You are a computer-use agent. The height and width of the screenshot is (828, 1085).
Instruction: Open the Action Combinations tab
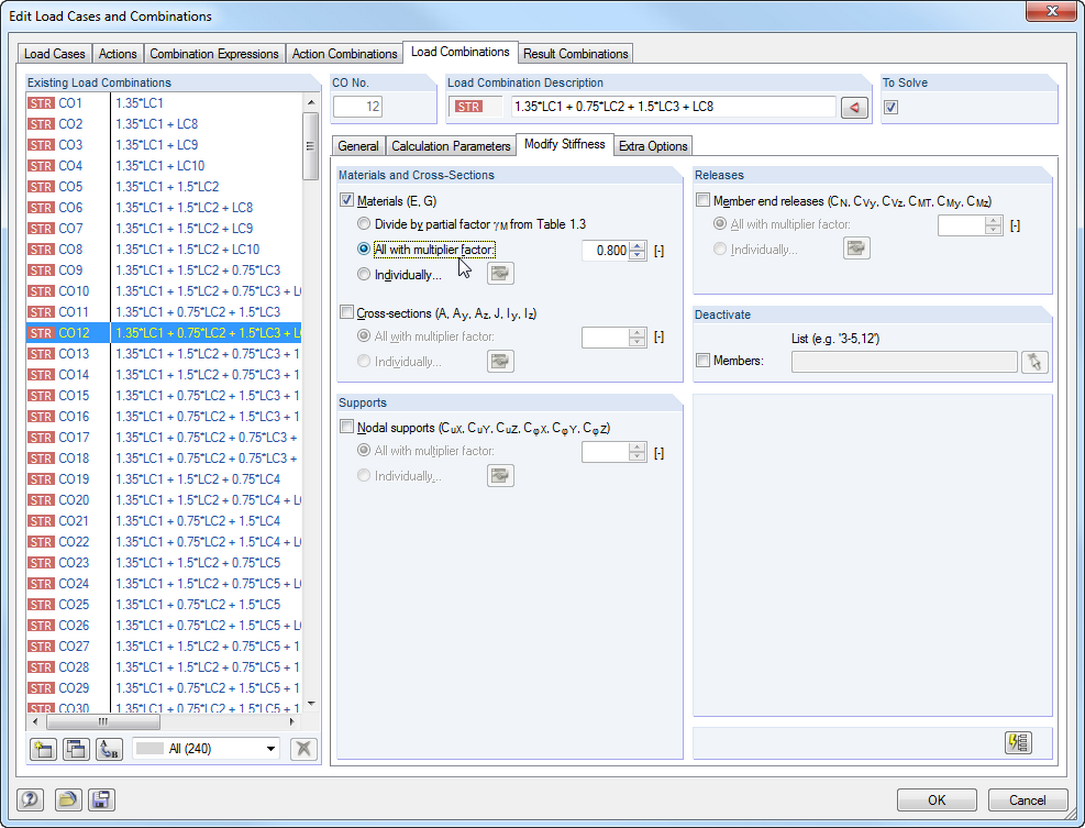(x=345, y=54)
